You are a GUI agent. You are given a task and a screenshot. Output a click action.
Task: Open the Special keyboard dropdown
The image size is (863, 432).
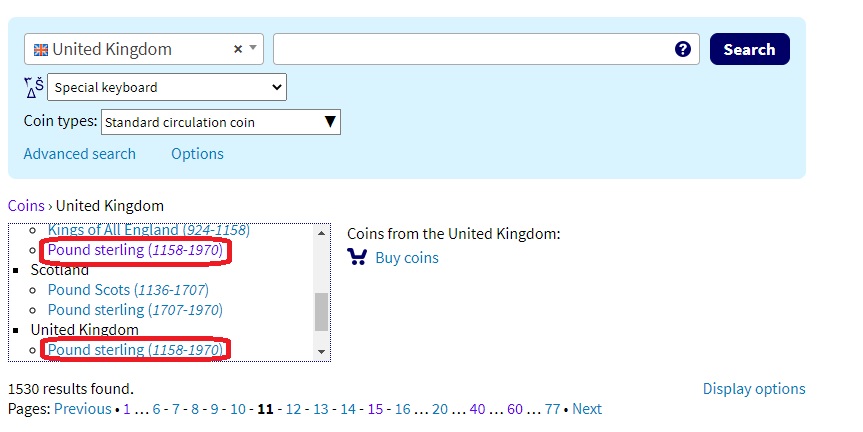167,87
